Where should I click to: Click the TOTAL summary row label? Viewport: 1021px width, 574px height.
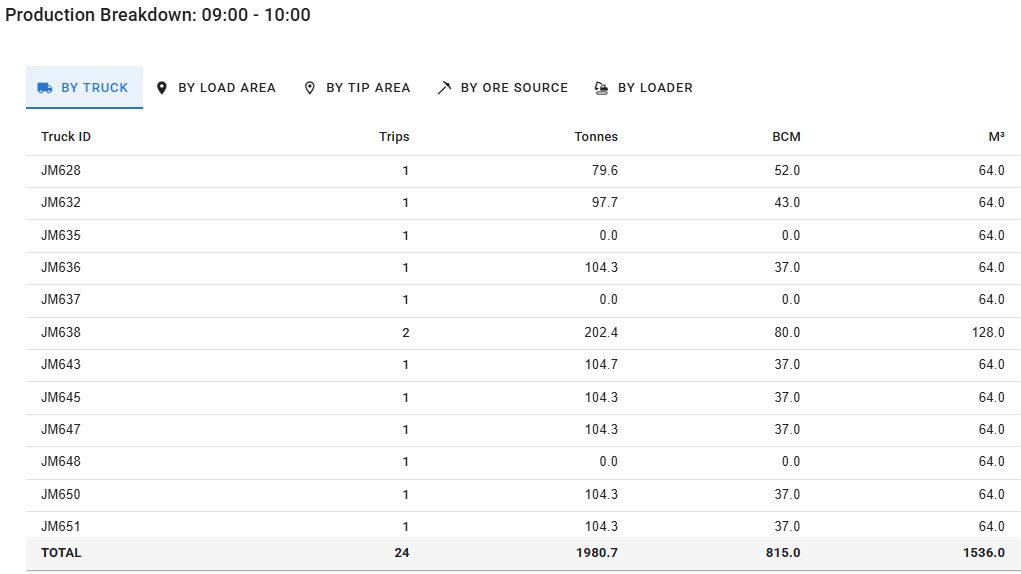tap(61, 553)
